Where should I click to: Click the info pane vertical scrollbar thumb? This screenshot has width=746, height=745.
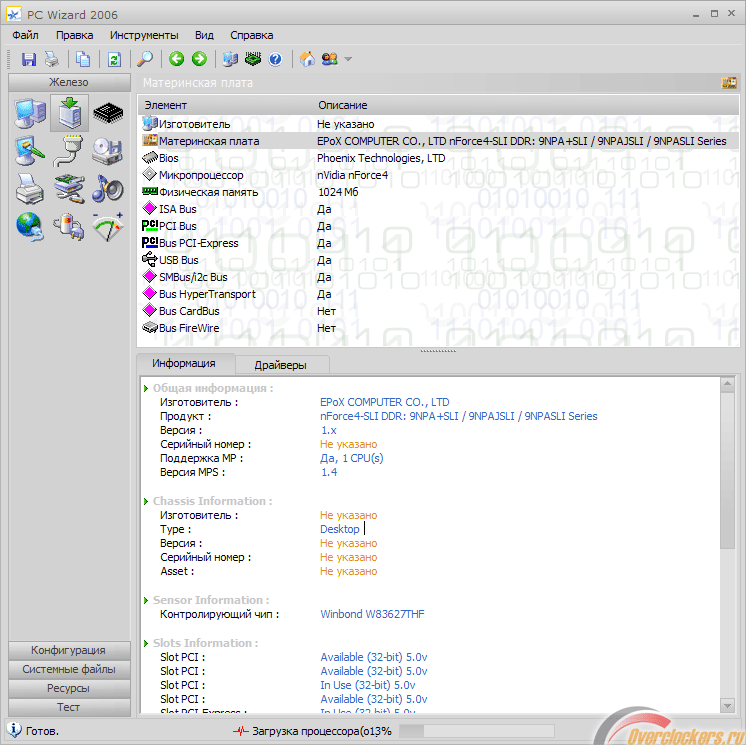click(x=727, y=470)
